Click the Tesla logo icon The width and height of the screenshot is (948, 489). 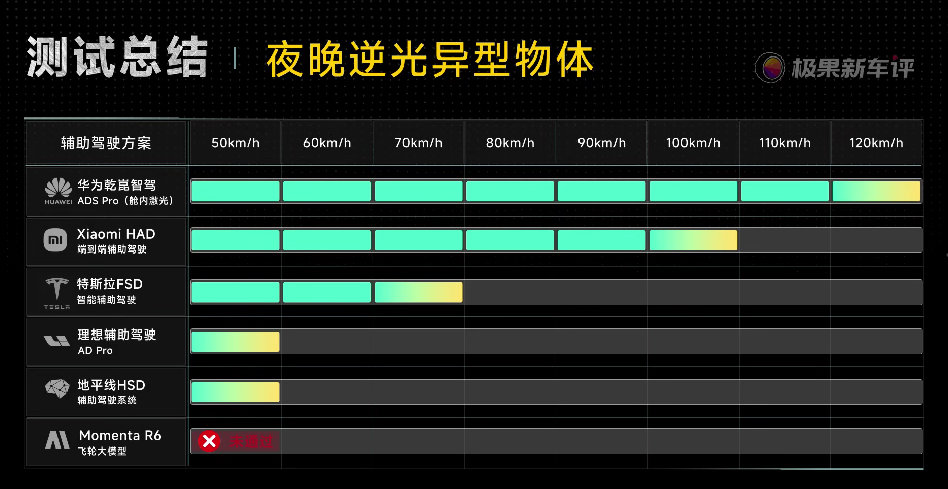point(57,292)
